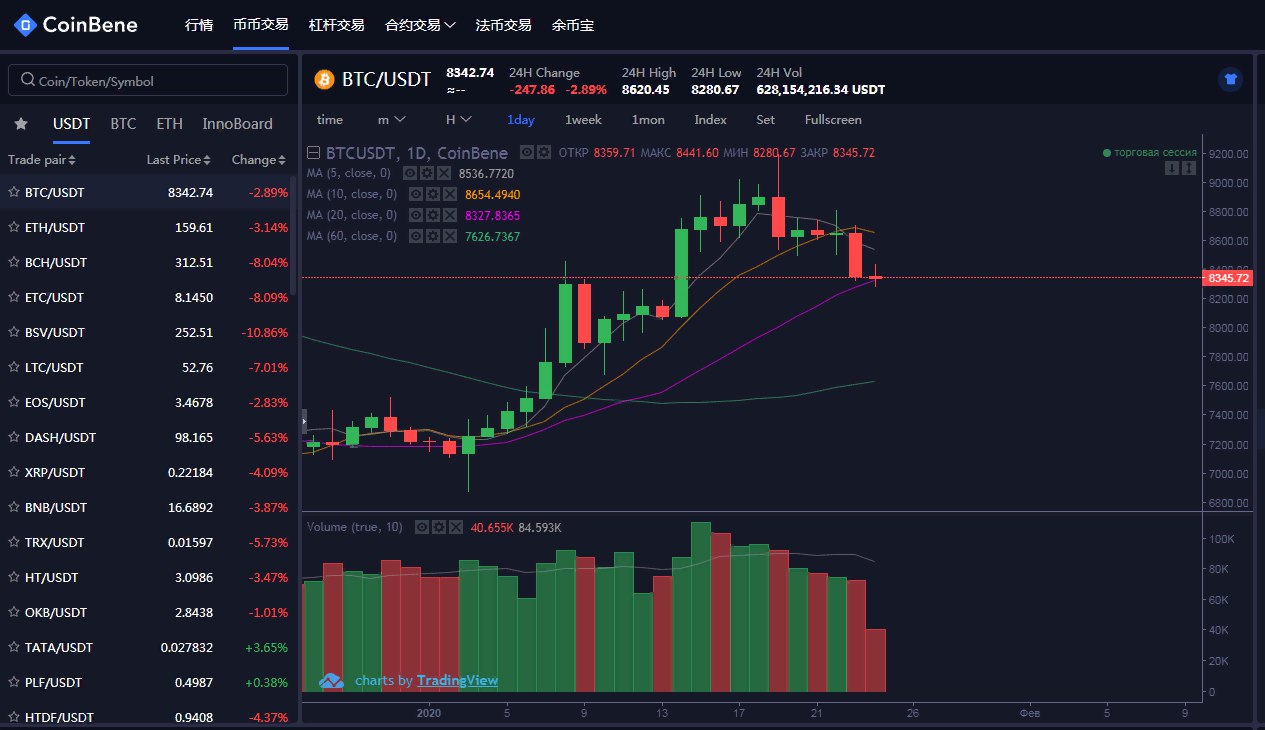
Task: Open settings gear for MA (10, close, 0)
Action: pyautogui.click(x=432, y=194)
